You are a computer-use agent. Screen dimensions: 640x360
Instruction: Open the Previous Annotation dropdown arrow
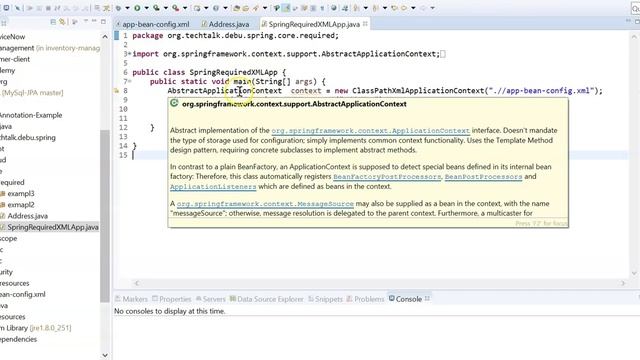[x=385, y=8]
